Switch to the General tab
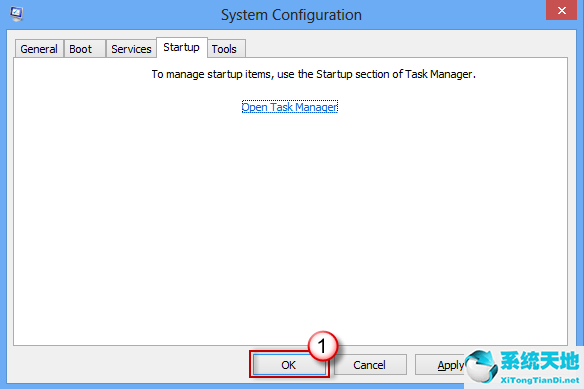This screenshot has height=389, width=584. 39,49
